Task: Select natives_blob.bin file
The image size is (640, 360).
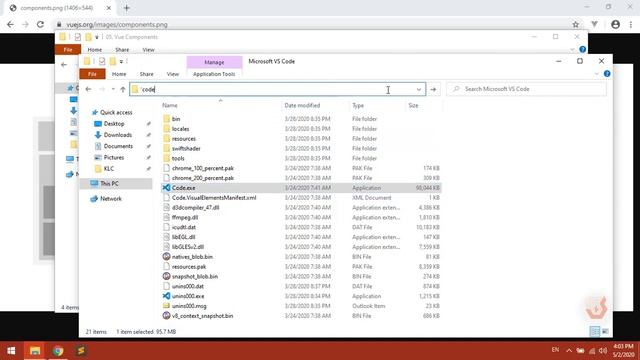Action: 192,257
